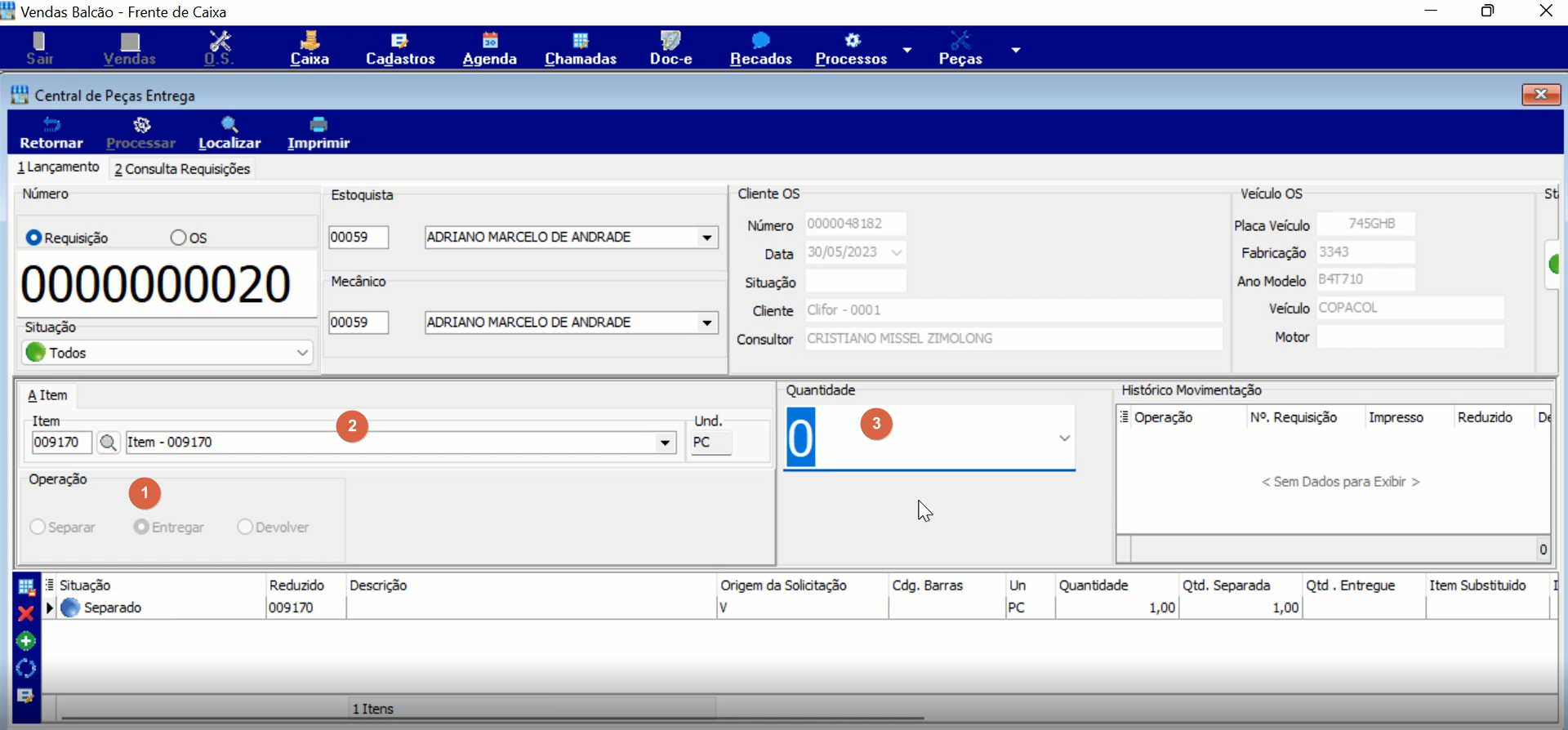The image size is (1568, 730).
Task: Open the Agenda calendar icon
Action: 490,40
